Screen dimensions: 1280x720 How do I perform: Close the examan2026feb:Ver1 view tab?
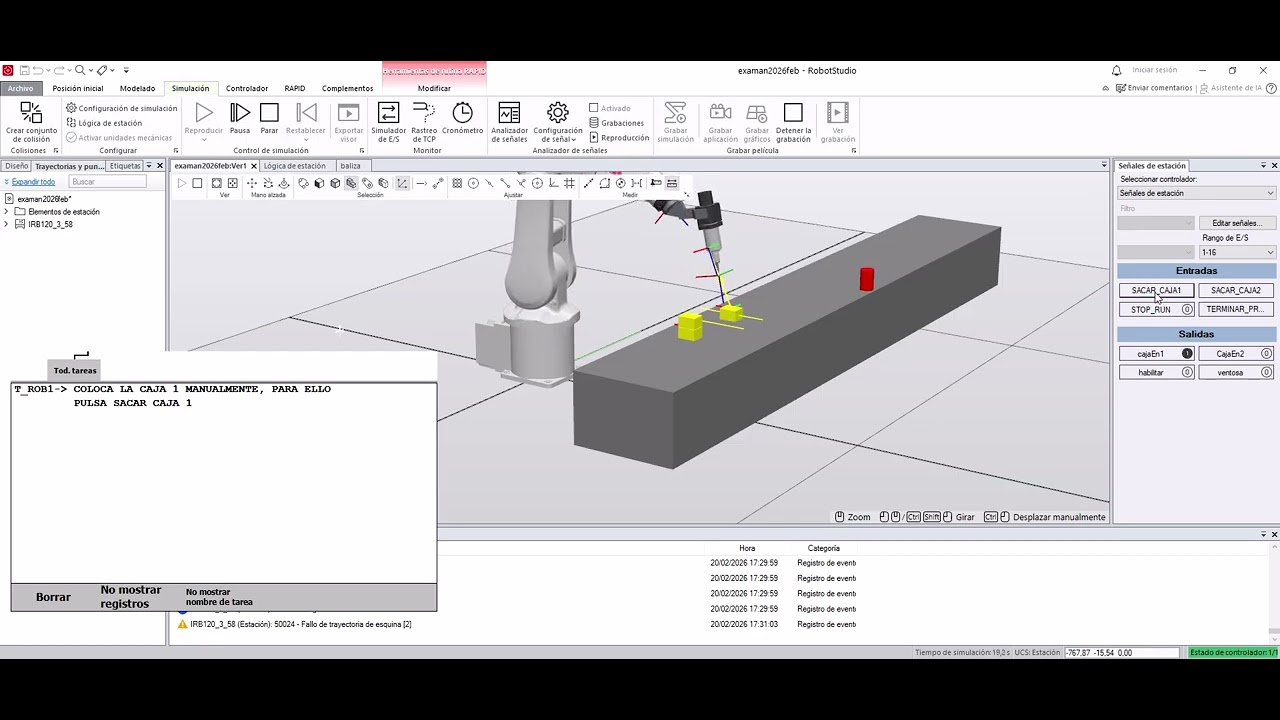tap(254, 166)
